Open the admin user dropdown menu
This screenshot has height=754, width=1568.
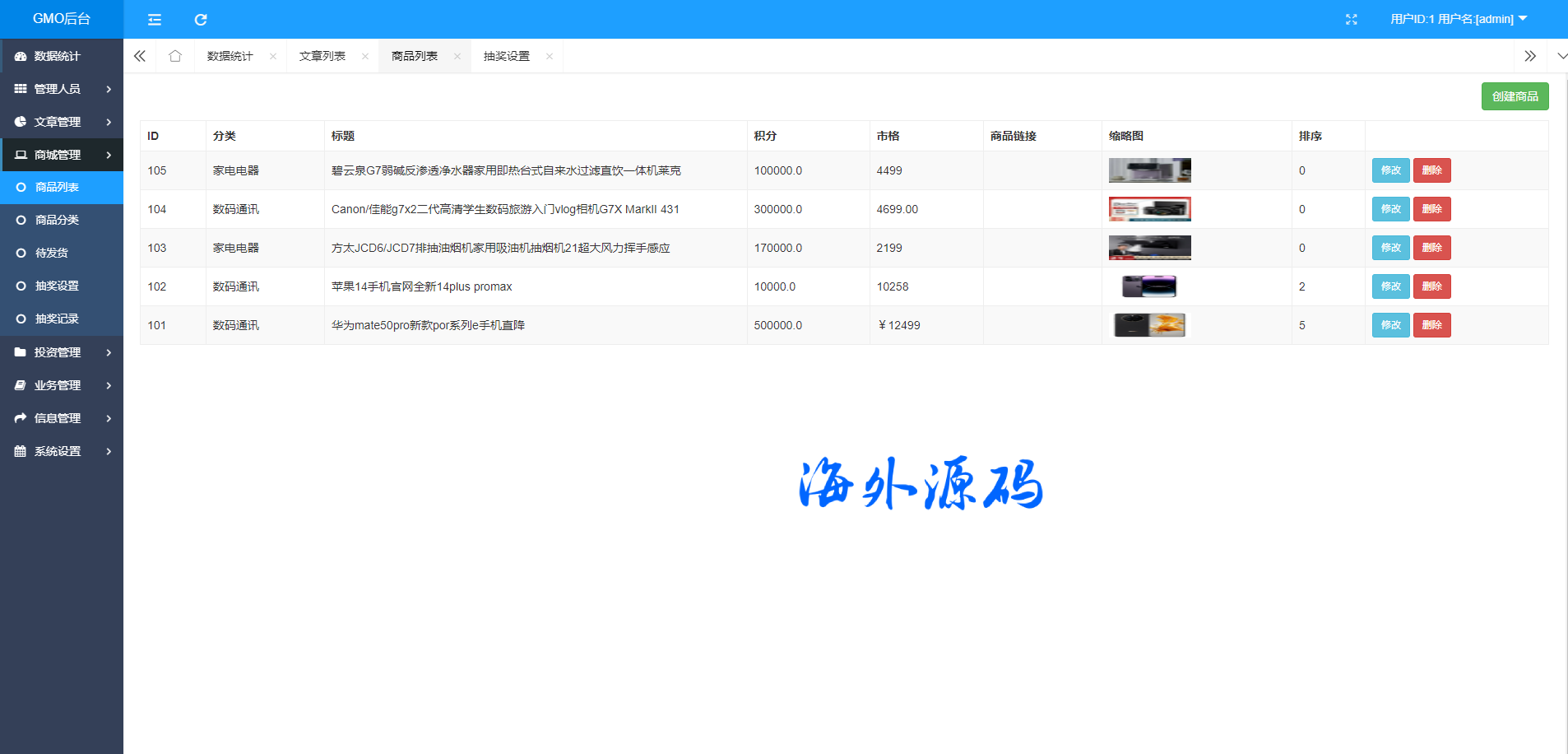[x=1458, y=19]
